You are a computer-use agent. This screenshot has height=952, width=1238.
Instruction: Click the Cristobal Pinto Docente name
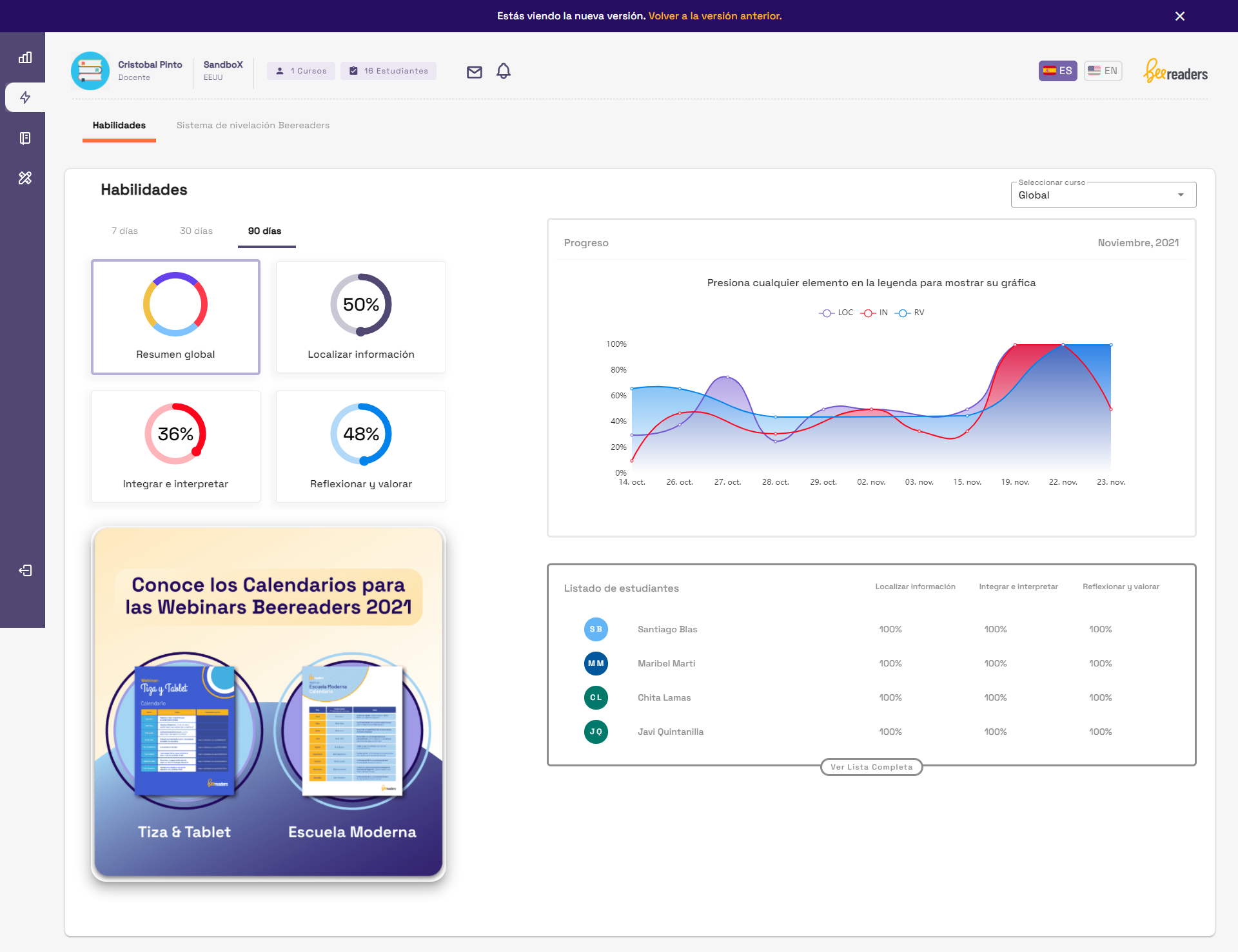coord(150,70)
